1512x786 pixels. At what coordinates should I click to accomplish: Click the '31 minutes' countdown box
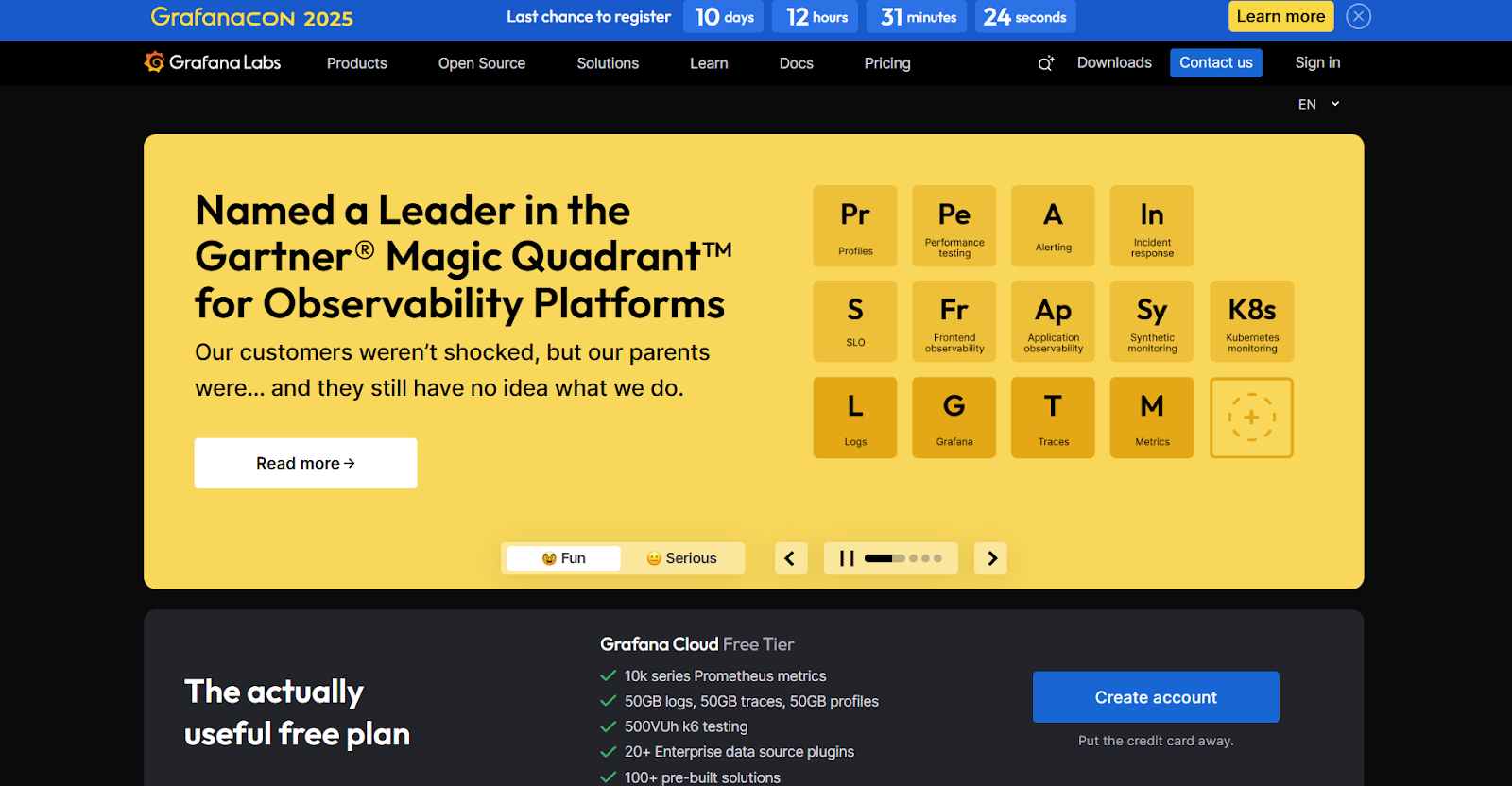pyautogui.click(x=917, y=16)
